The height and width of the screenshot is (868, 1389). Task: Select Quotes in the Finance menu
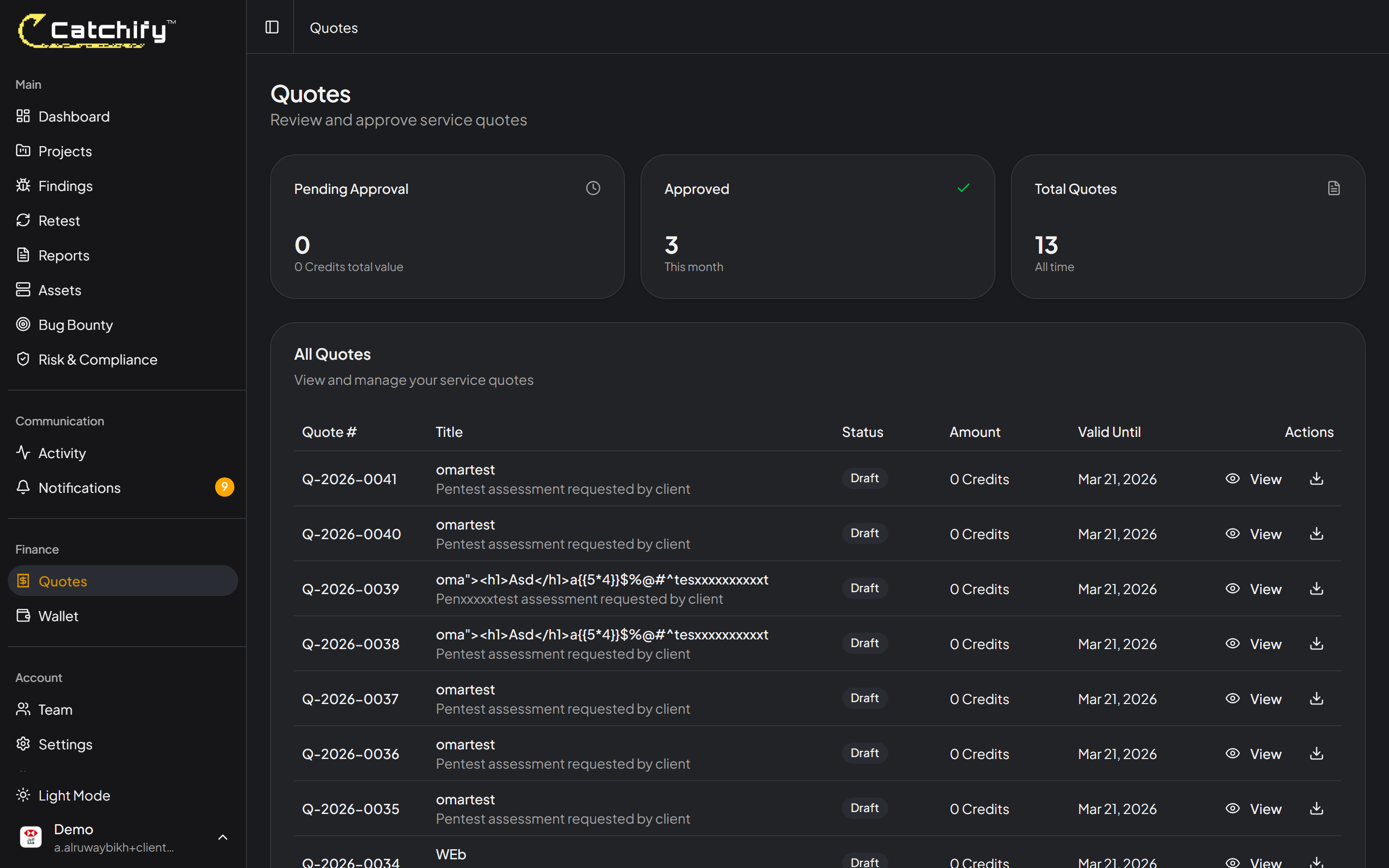(63, 581)
